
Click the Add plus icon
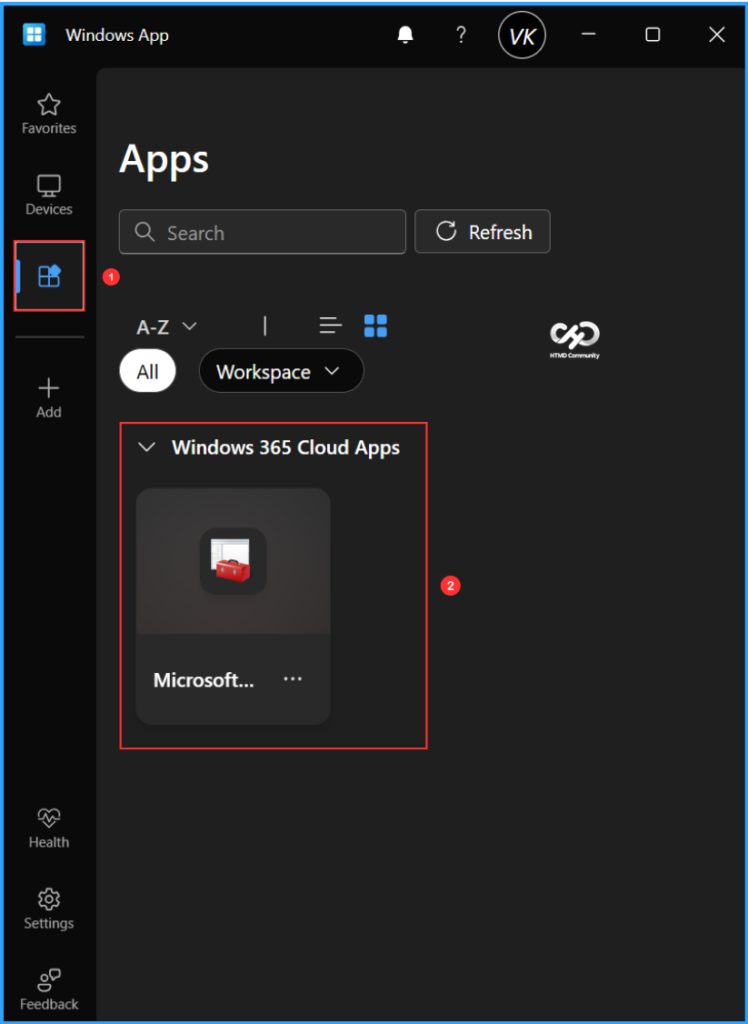click(x=48, y=388)
